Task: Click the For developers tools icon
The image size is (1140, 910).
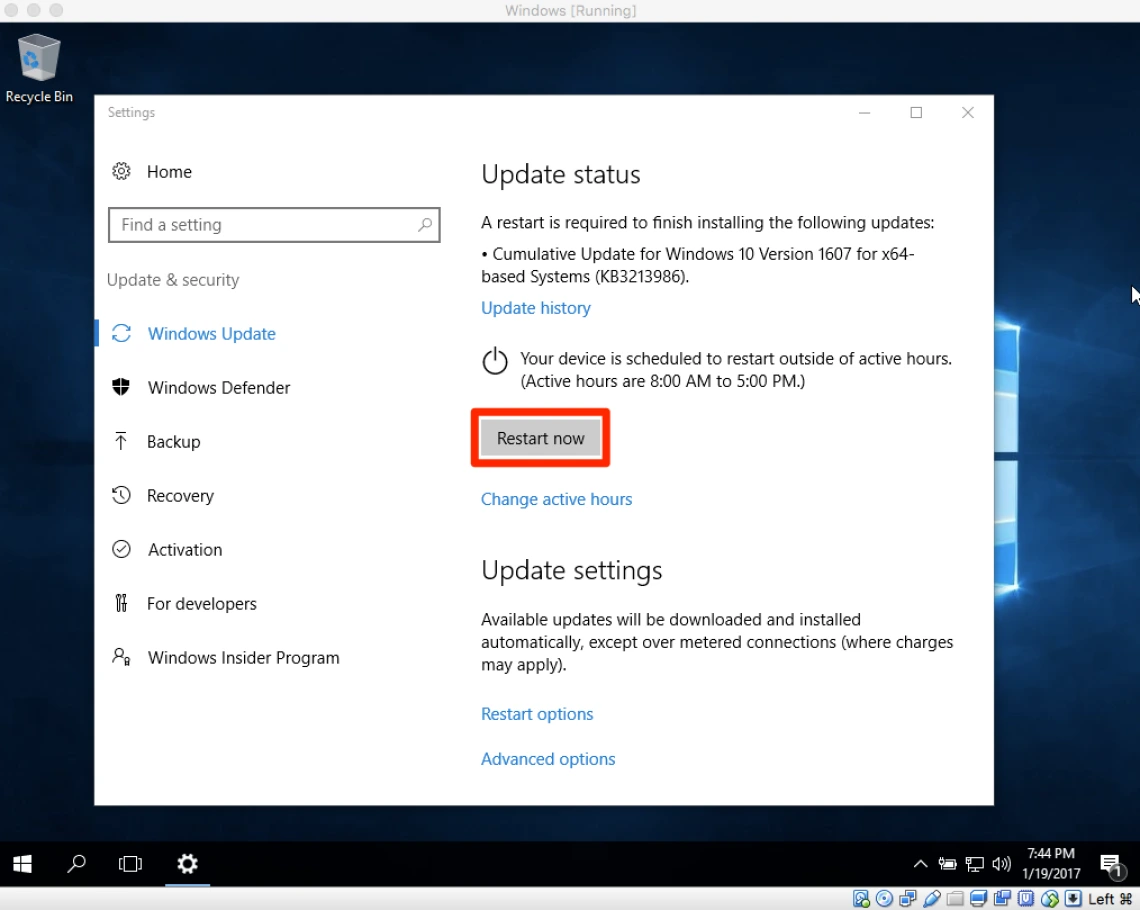Action: pos(121,603)
